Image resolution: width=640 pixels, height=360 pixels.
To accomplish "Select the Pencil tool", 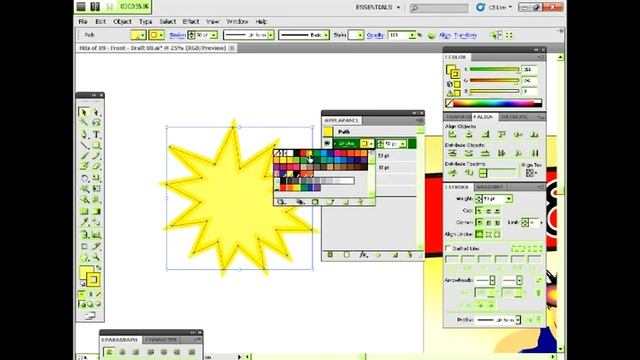I will pyautogui.click(x=96, y=156).
